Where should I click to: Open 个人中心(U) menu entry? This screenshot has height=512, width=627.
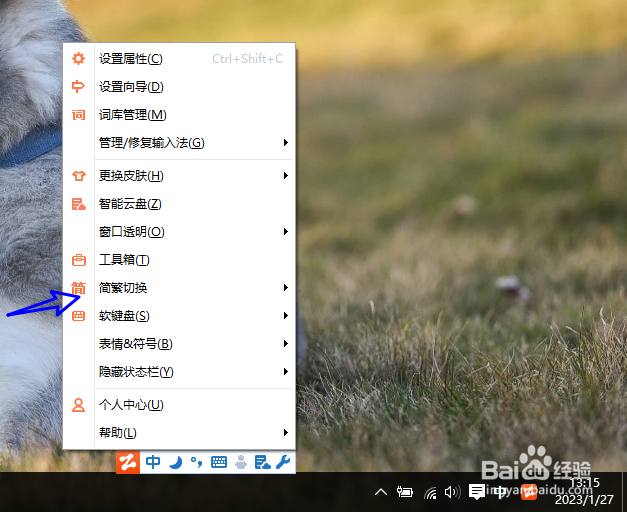pos(179,405)
